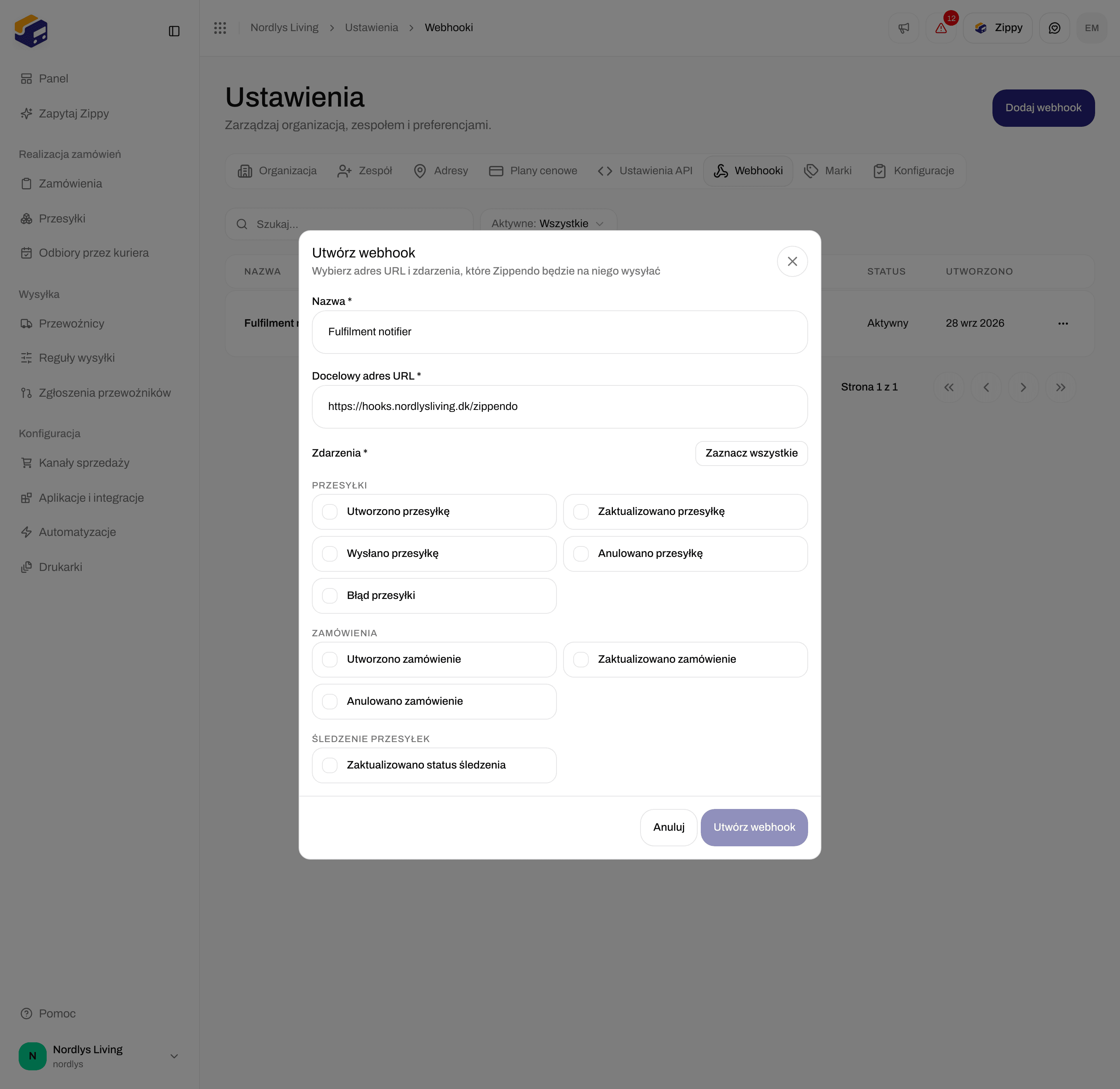The height and width of the screenshot is (1089, 1120).
Task: Go to the last page arrow
Action: [x=1060, y=387]
